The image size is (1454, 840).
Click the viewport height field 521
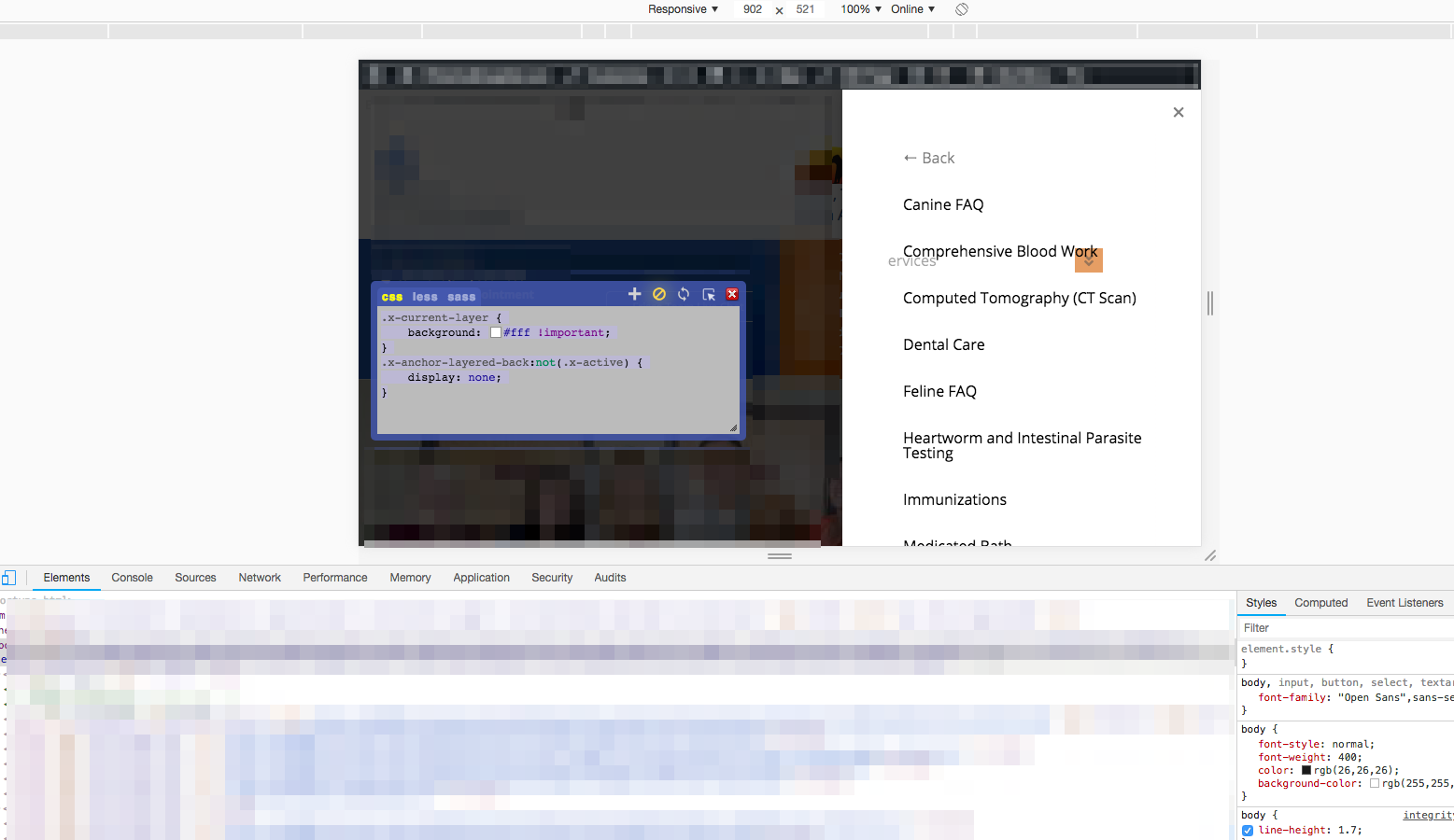pyautogui.click(x=805, y=9)
